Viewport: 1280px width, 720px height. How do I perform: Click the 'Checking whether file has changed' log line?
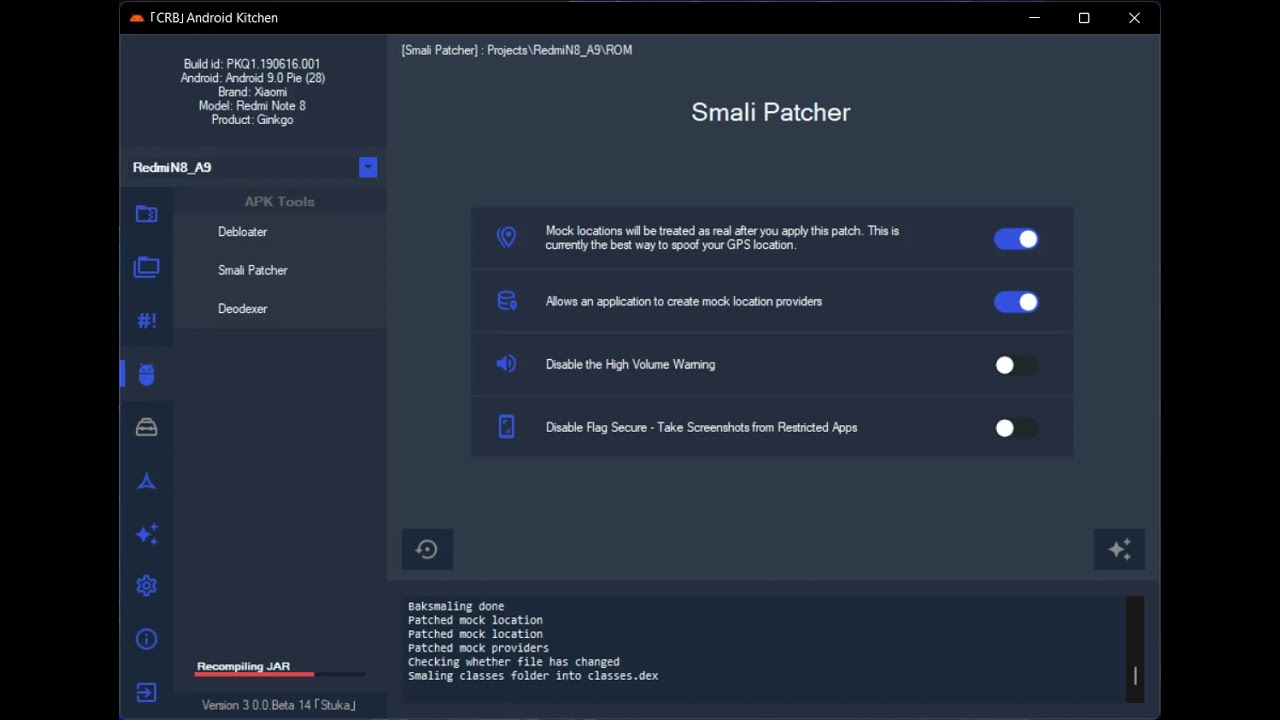(514, 662)
